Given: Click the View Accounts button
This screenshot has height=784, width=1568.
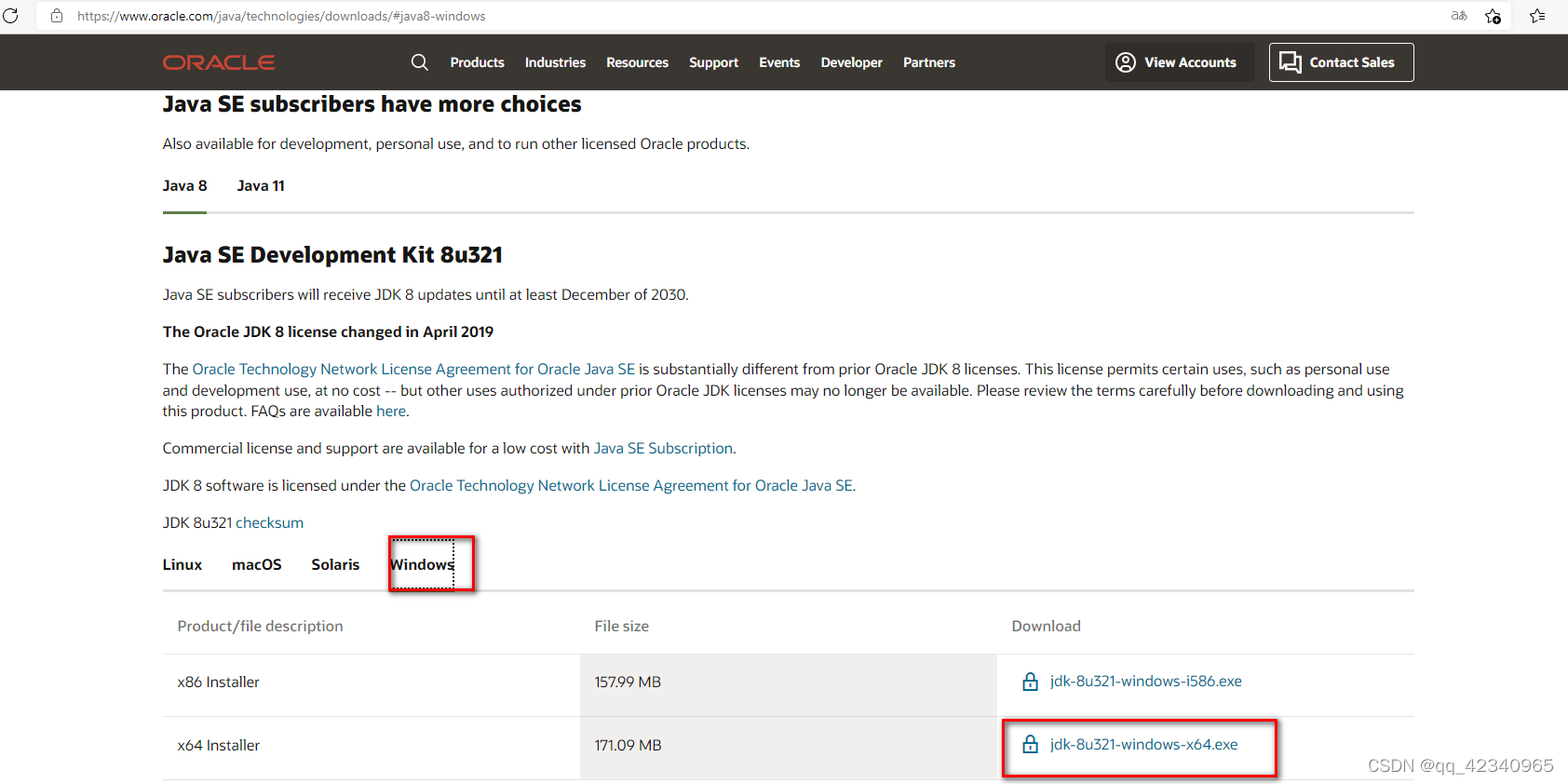Looking at the screenshot, I should point(1180,62).
